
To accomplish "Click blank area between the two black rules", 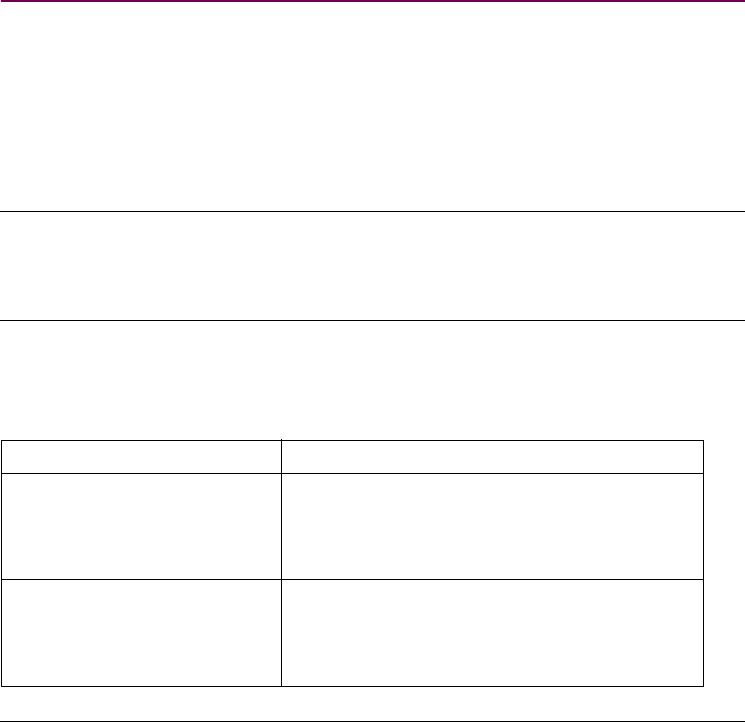I will tap(372, 265).
